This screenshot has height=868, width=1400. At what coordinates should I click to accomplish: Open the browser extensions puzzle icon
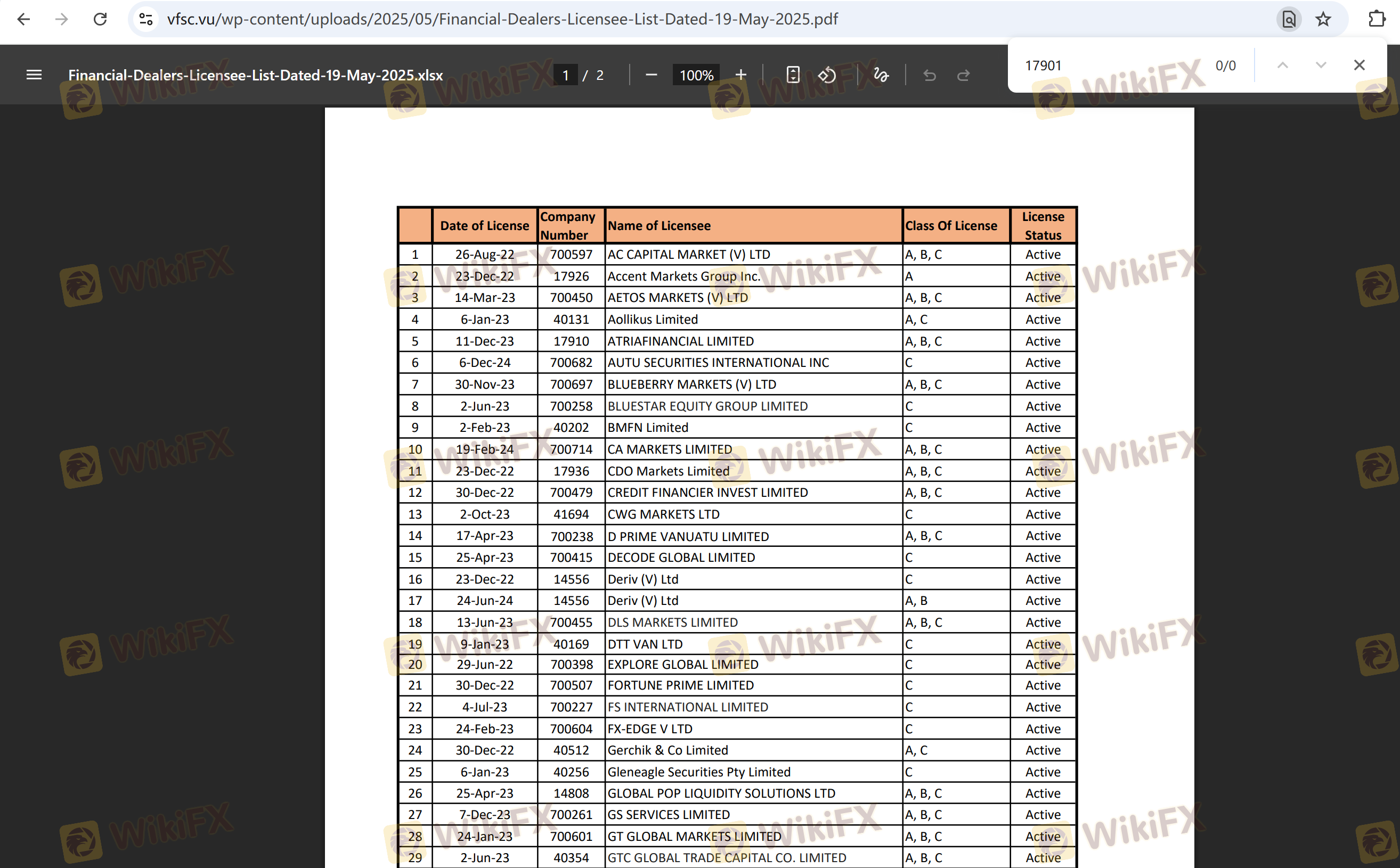(x=1377, y=19)
